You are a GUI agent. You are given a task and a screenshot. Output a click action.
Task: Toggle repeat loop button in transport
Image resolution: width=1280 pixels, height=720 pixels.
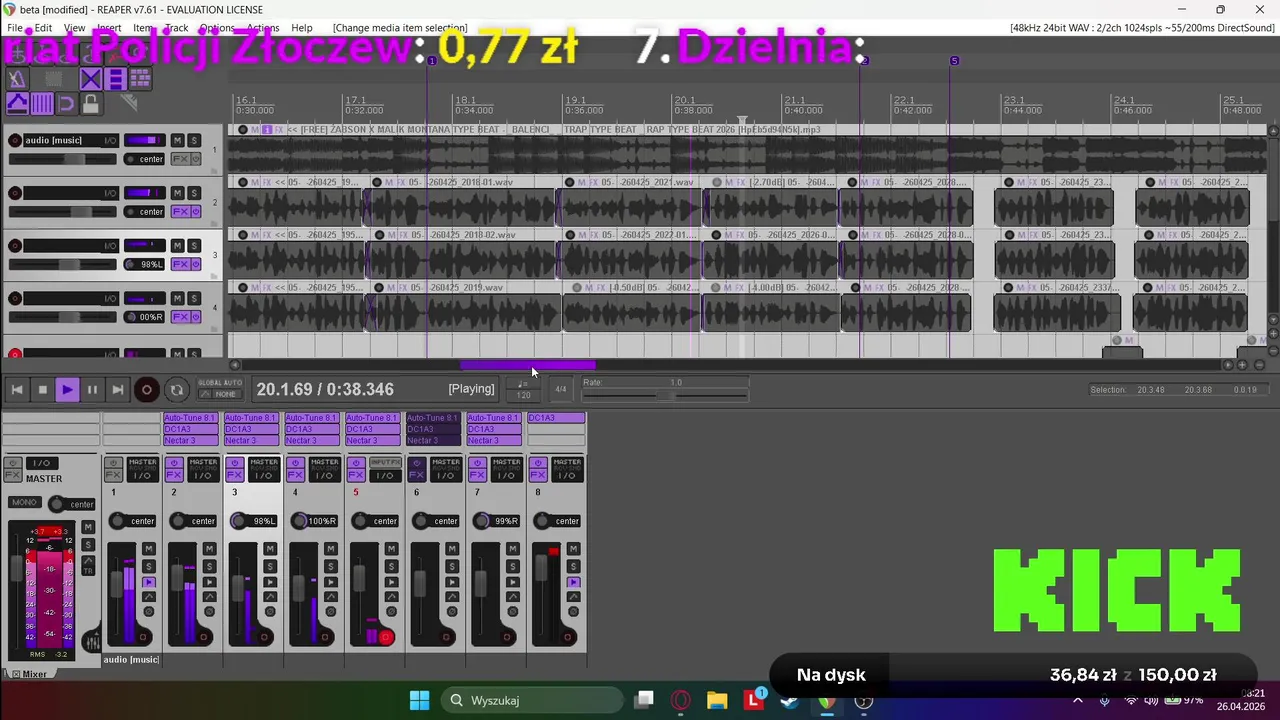pyautogui.click(x=176, y=390)
